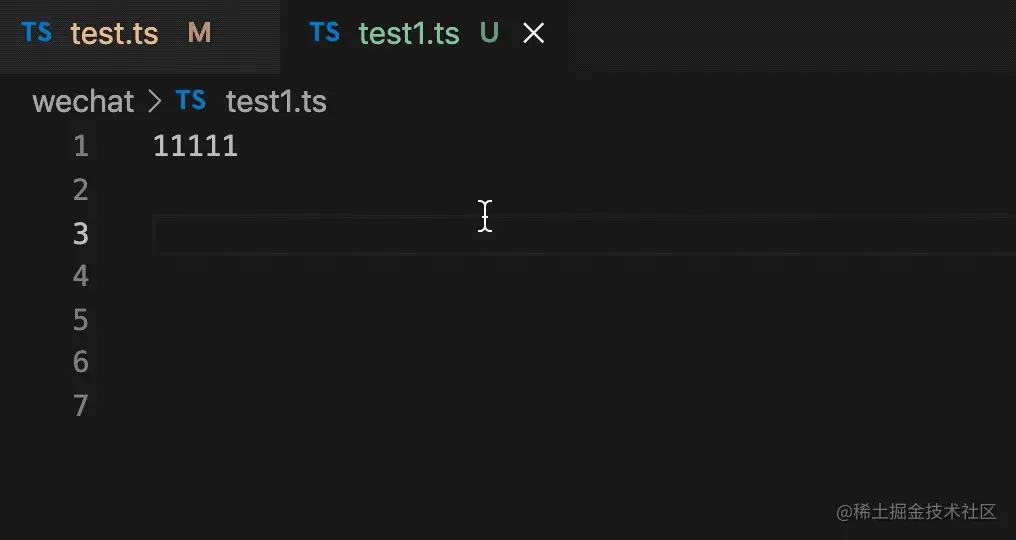This screenshot has width=1016, height=540.
Task: Click the M modified badge on test.ts
Action: [199, 33]
